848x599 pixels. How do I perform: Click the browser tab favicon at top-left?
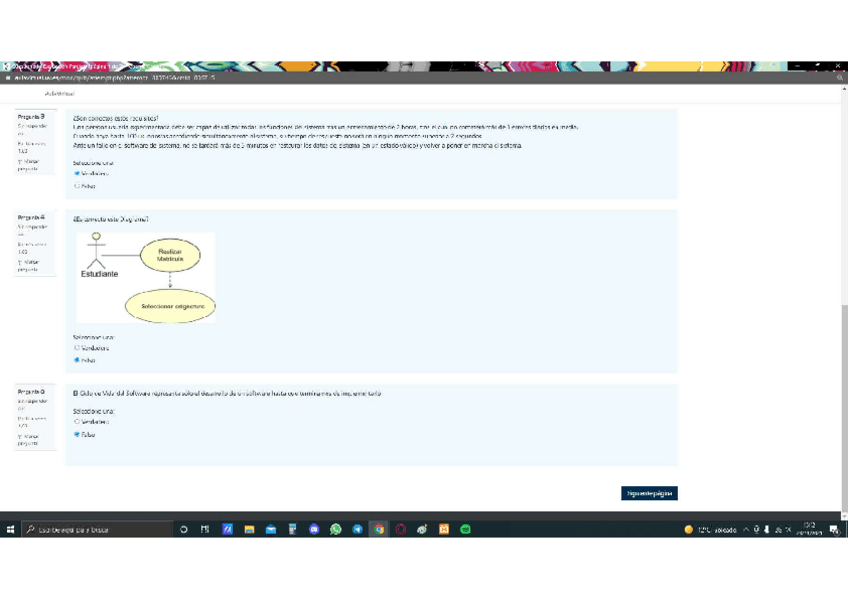tap(6, 66)
